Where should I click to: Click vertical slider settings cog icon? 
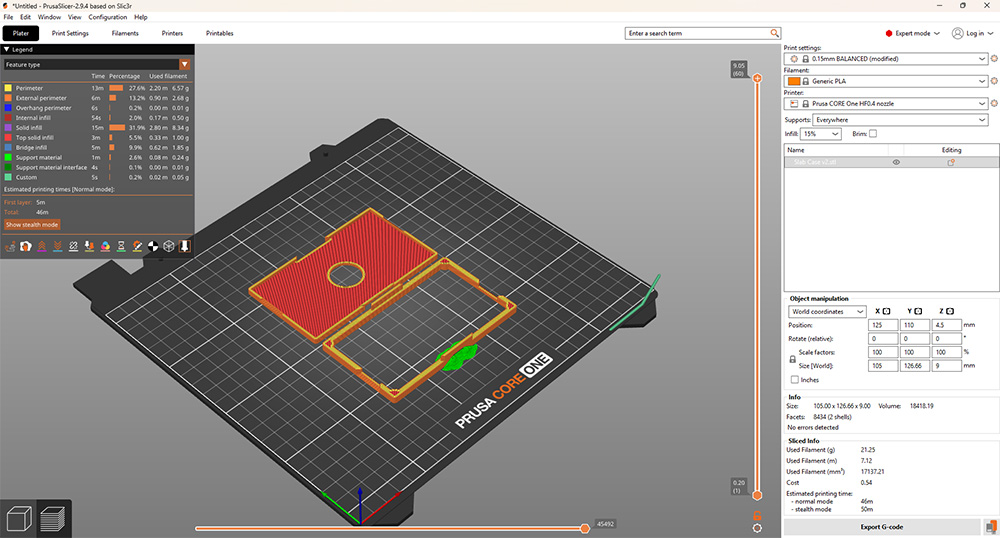757,528
